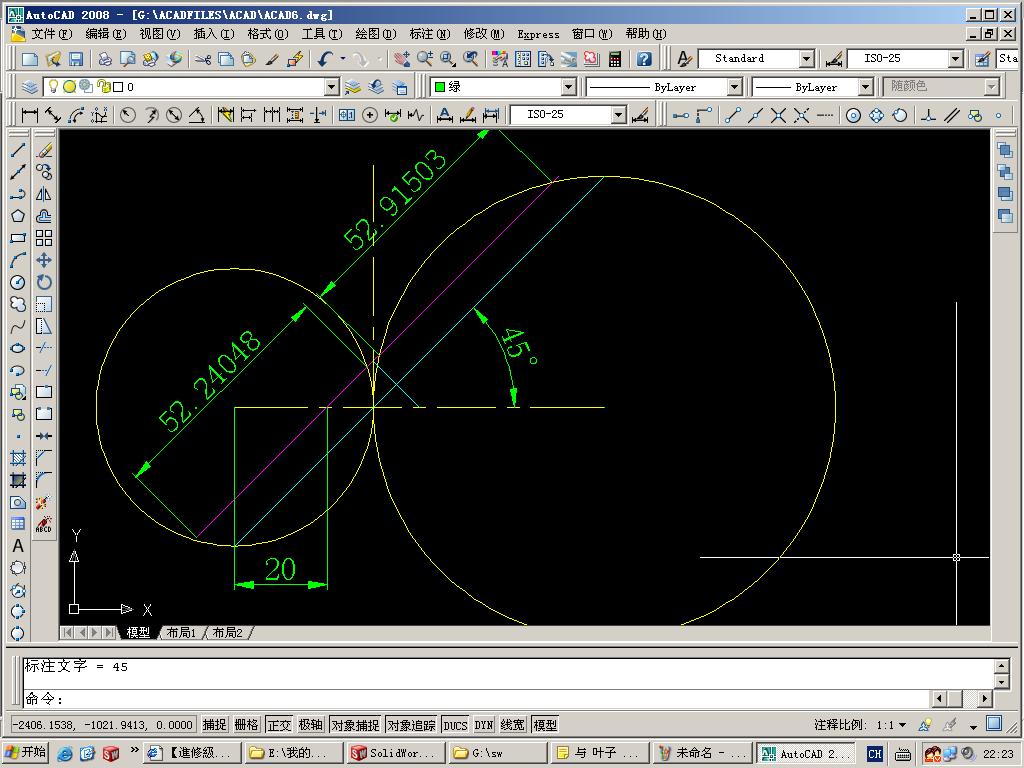1024x768 pixels.
Task: Switch to G:\sw folder taskbar window
Action: click(497, 753)
